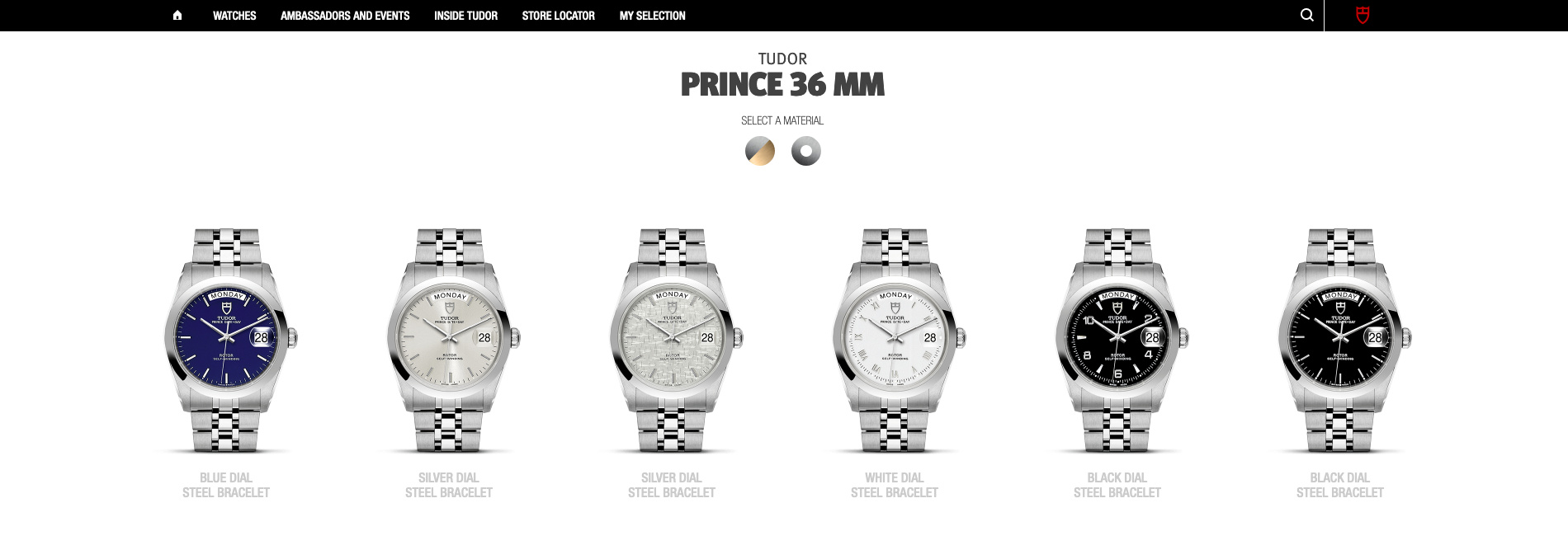Go to the home page icon
This screenshot has width=1568, height=550.
coord(177,16)
